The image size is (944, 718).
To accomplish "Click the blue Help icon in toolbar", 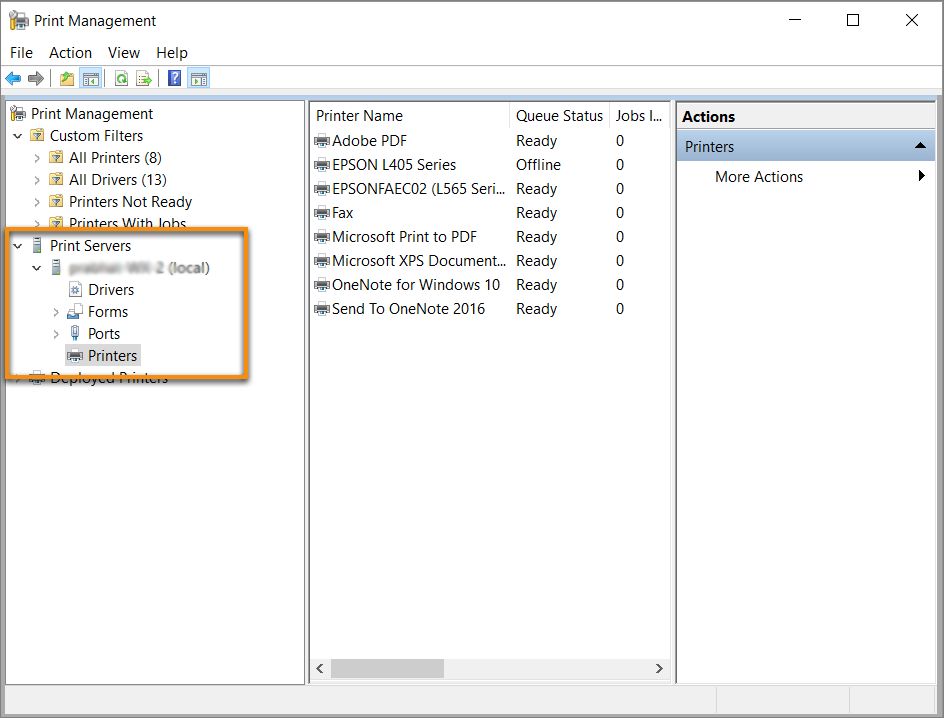I will pos(172,78).
